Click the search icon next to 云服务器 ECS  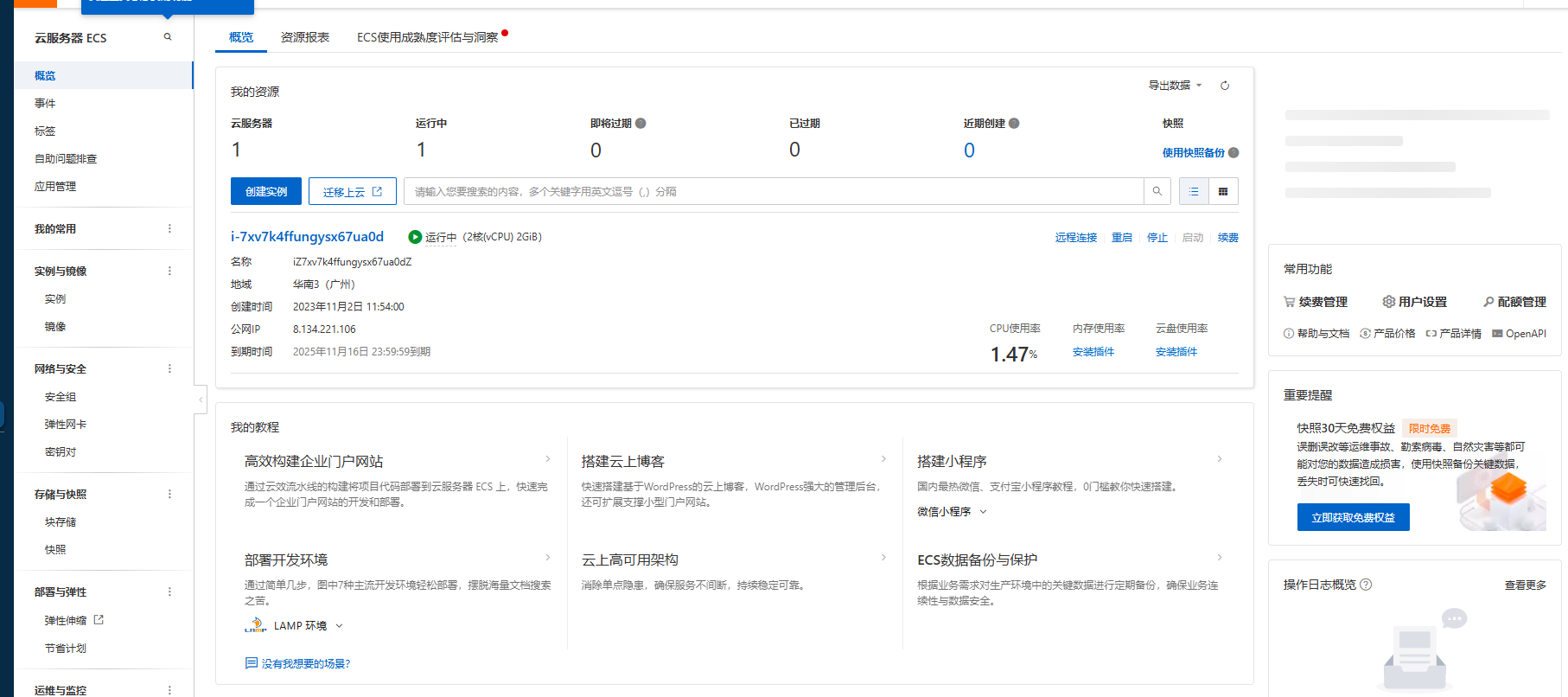[x=168, y=37]
